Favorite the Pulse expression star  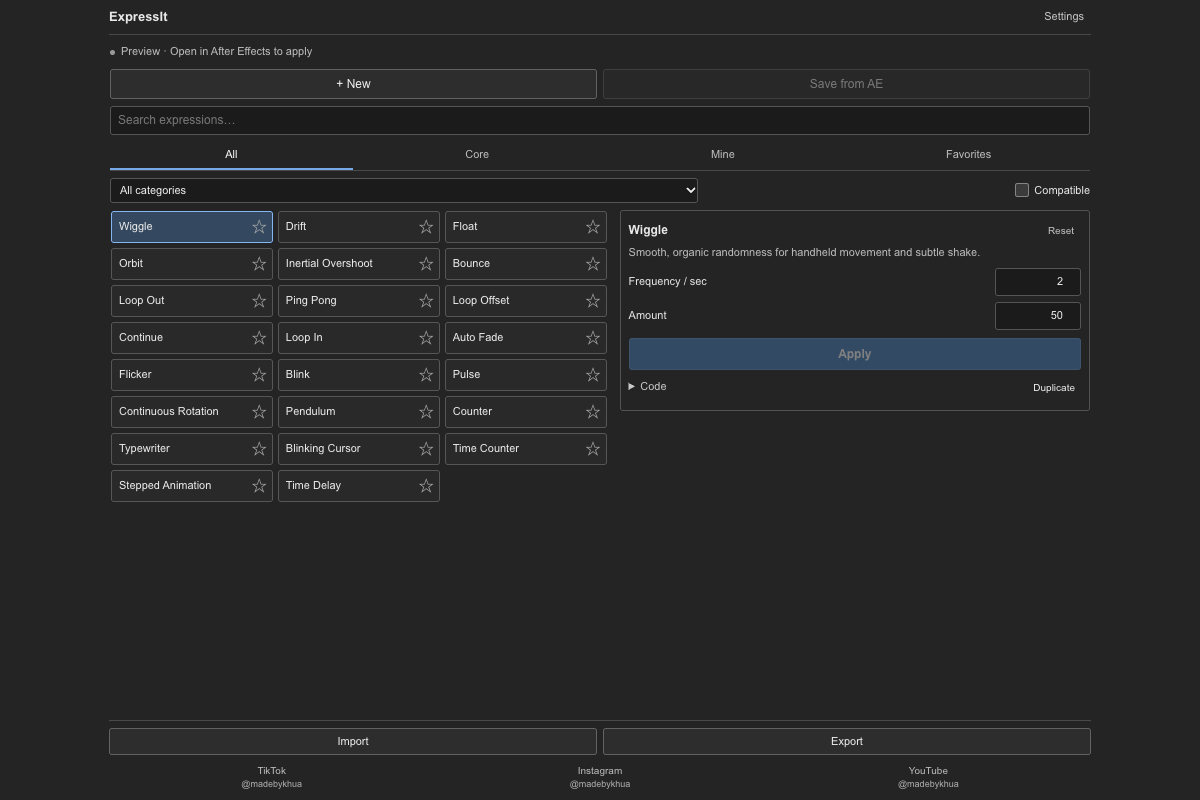coord(593,375)
